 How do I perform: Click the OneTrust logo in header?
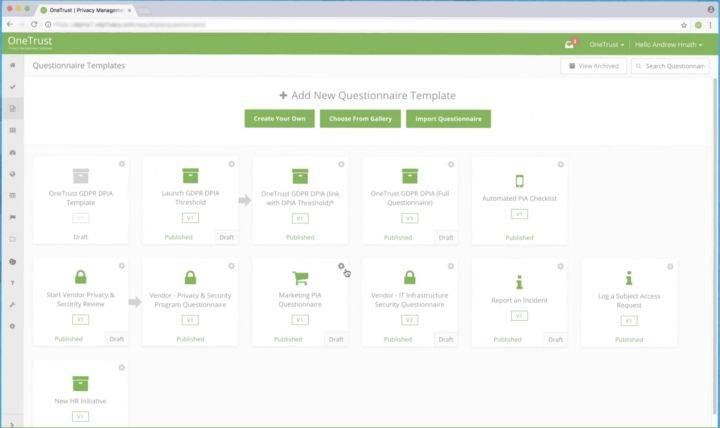coord(30,42)
